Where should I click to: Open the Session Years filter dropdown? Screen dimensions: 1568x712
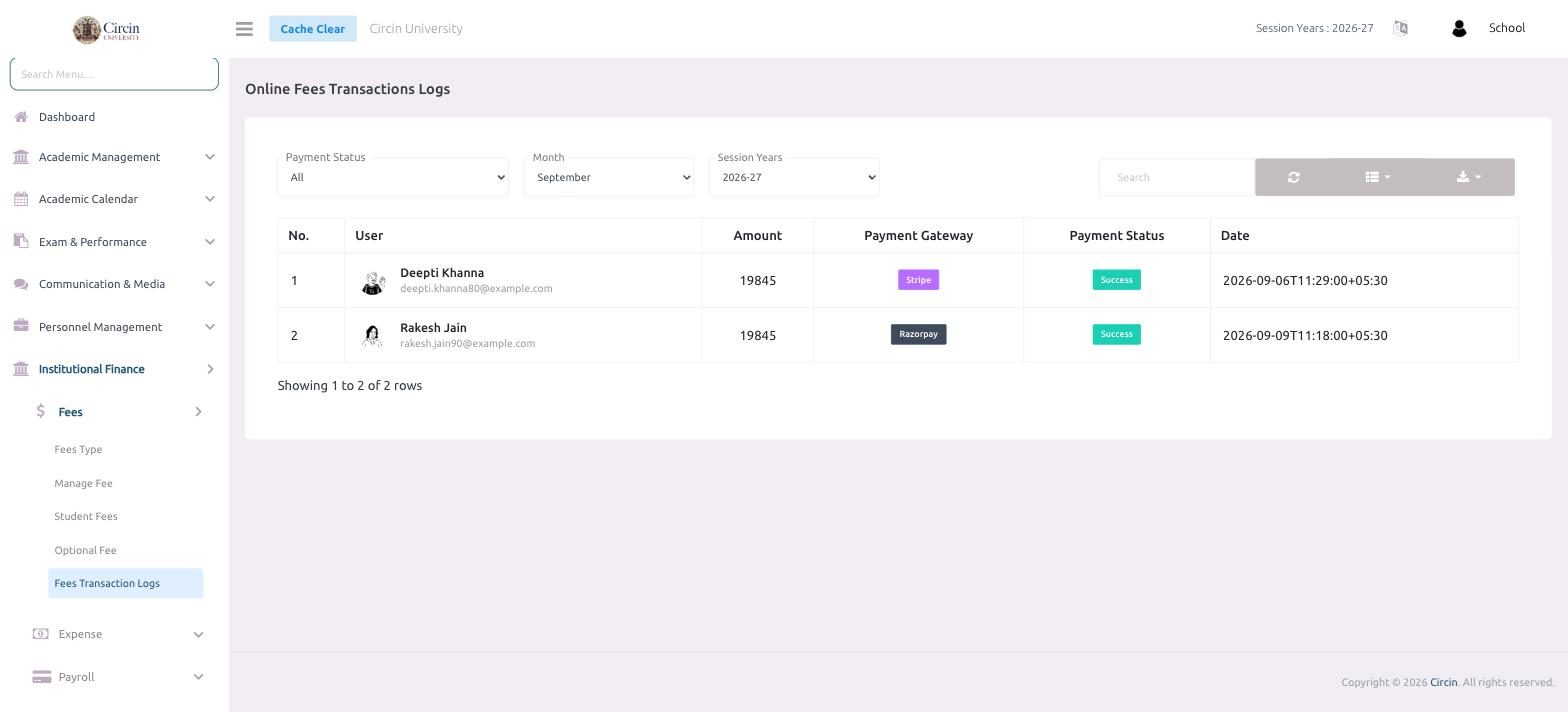coord(794,177)
